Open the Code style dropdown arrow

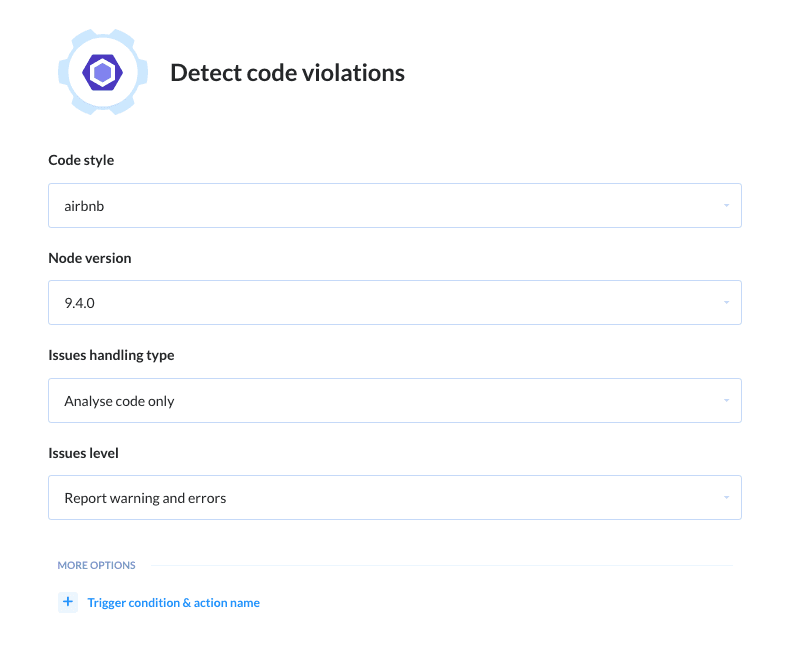tap(726, 206)
